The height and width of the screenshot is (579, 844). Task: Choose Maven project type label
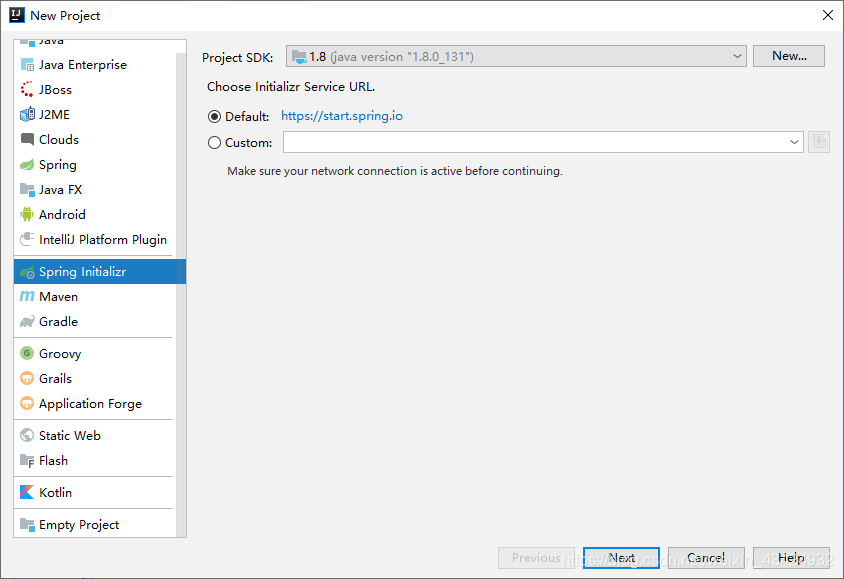pos(58,296)
